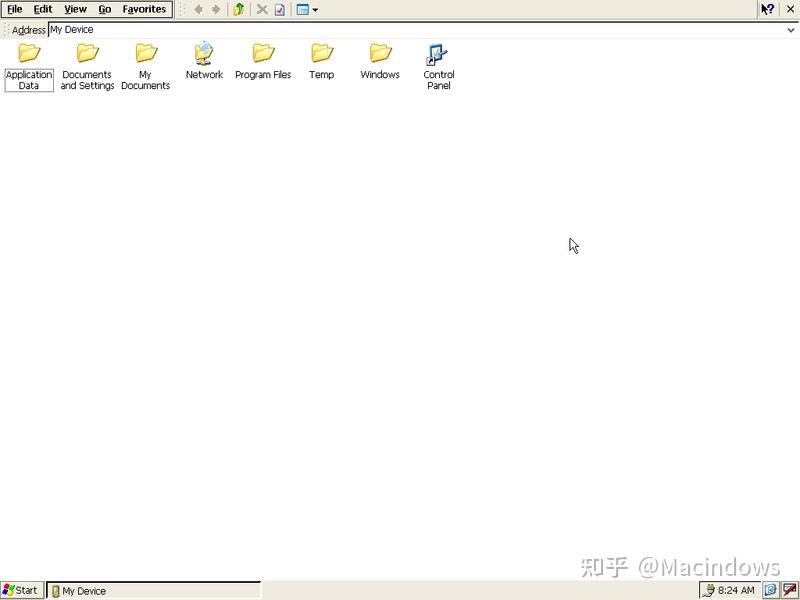
Task: Open the Documents and Settings folder
Action: point(87,57)
